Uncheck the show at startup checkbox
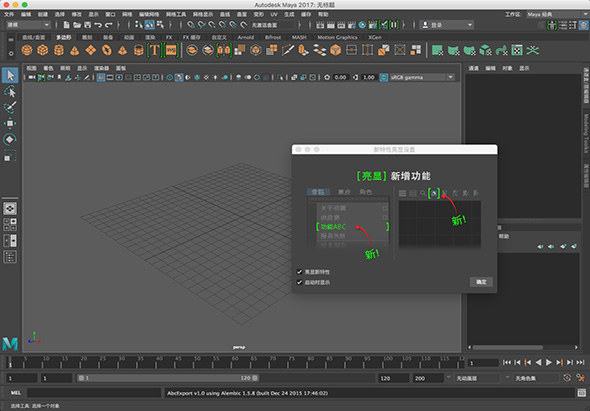 coord(300,282)
